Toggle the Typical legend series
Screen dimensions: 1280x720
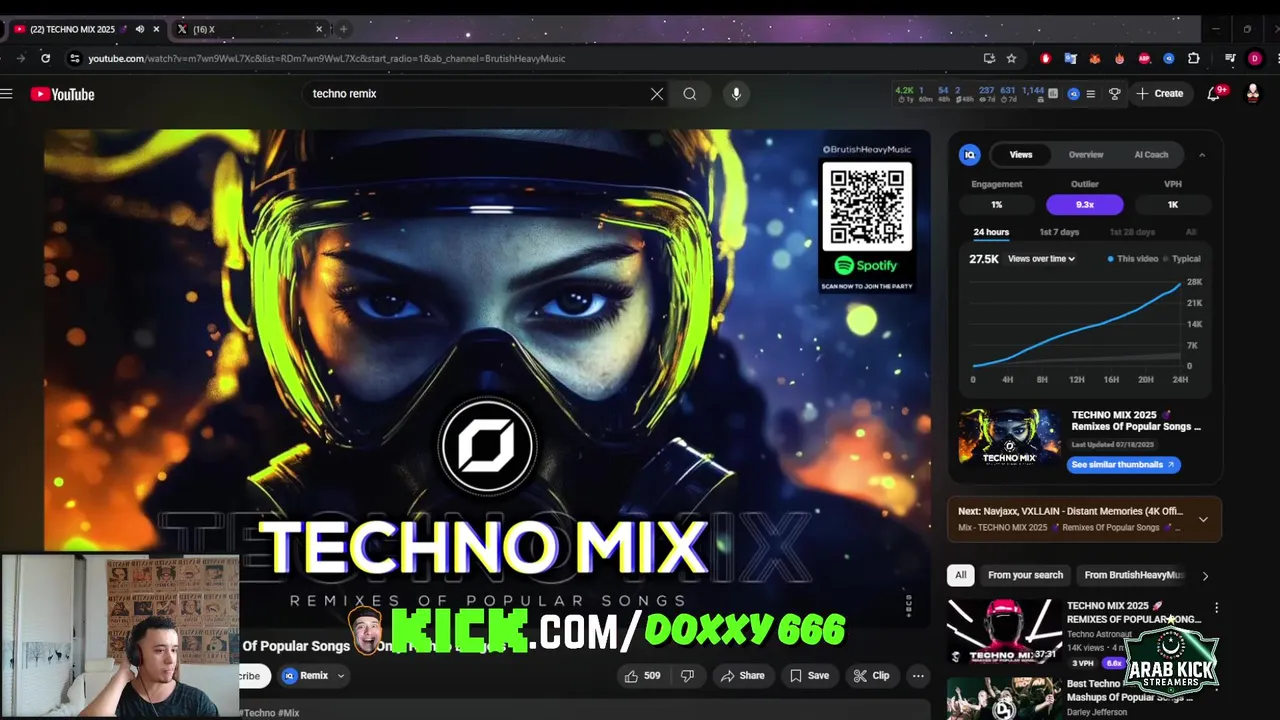click(1182, 259)
